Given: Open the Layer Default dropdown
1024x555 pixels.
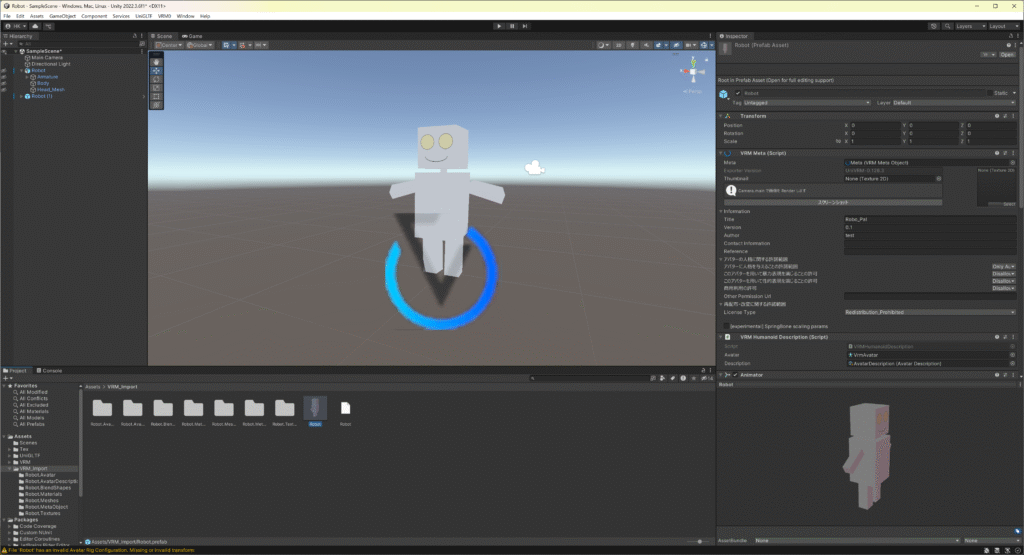Looking at the screenshot, I should coord(953,103).
